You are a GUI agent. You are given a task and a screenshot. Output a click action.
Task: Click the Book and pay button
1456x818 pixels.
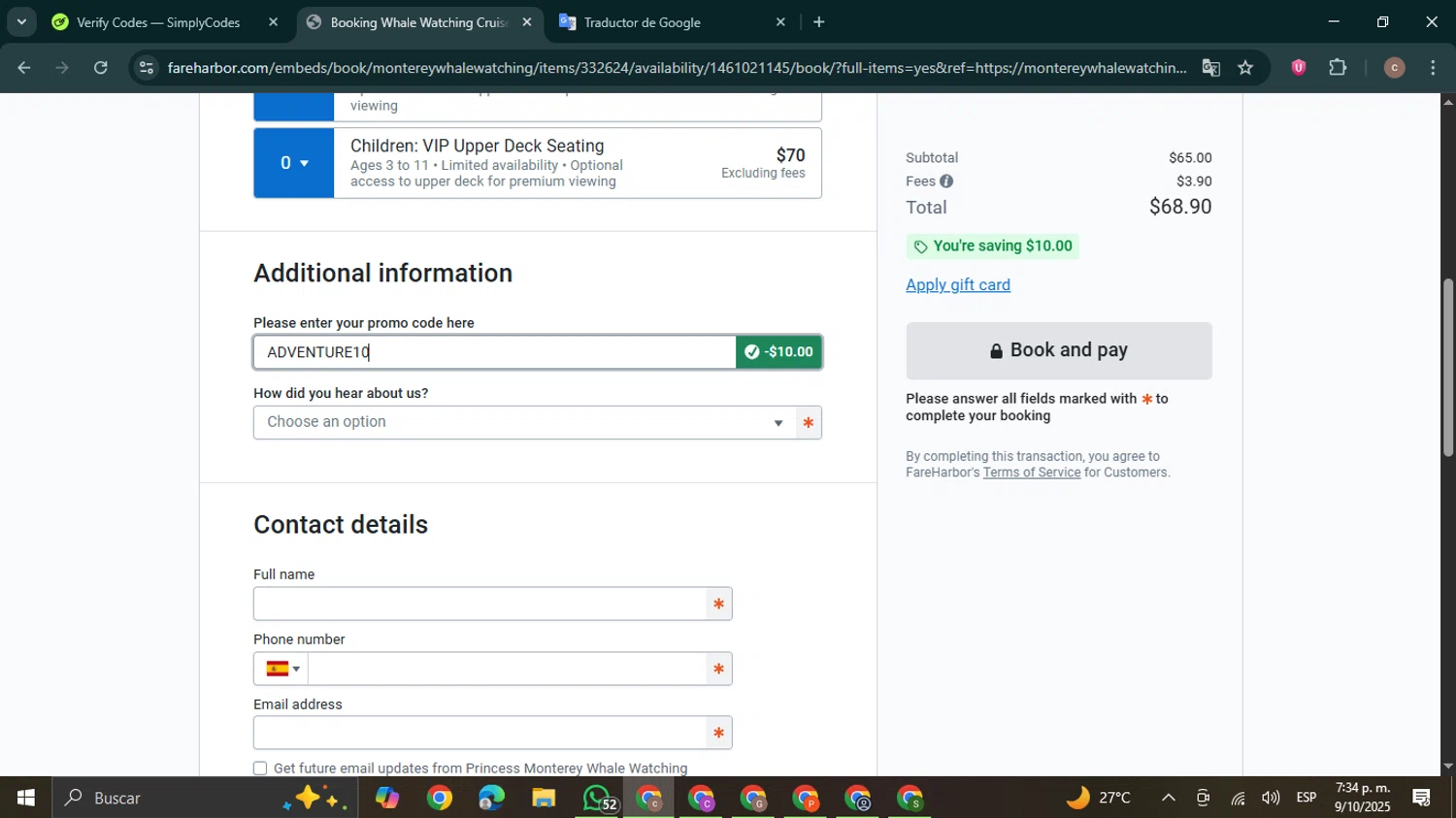(x=1059, y=350)
